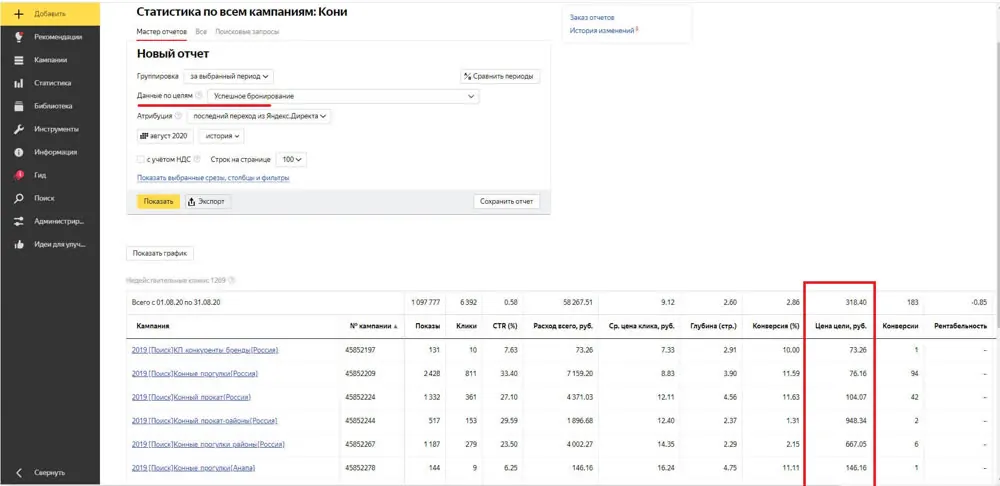Image resolution: width=1000 pixels, height=486 pixels.
Task: Click the Конверсия (%) column header
Action: tap(776, 326)
